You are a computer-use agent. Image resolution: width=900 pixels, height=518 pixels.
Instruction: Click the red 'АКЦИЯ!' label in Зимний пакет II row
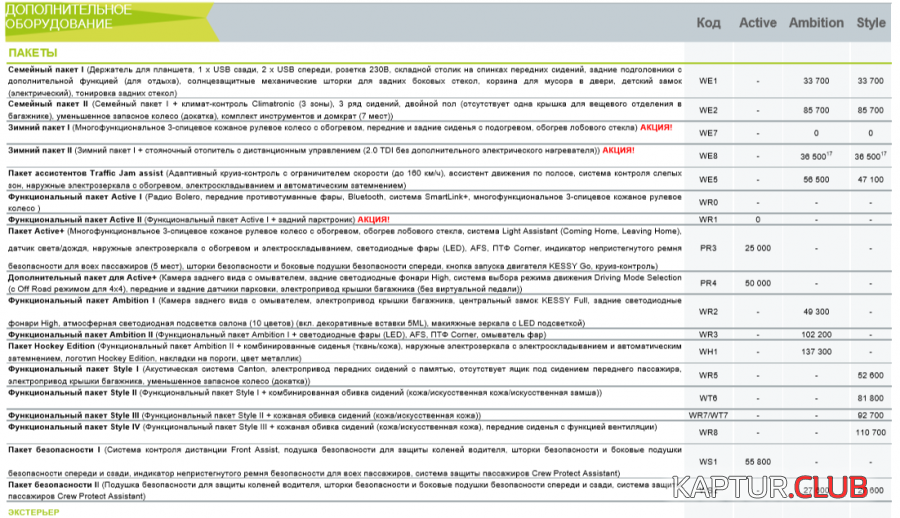click(x=618, y=150)
